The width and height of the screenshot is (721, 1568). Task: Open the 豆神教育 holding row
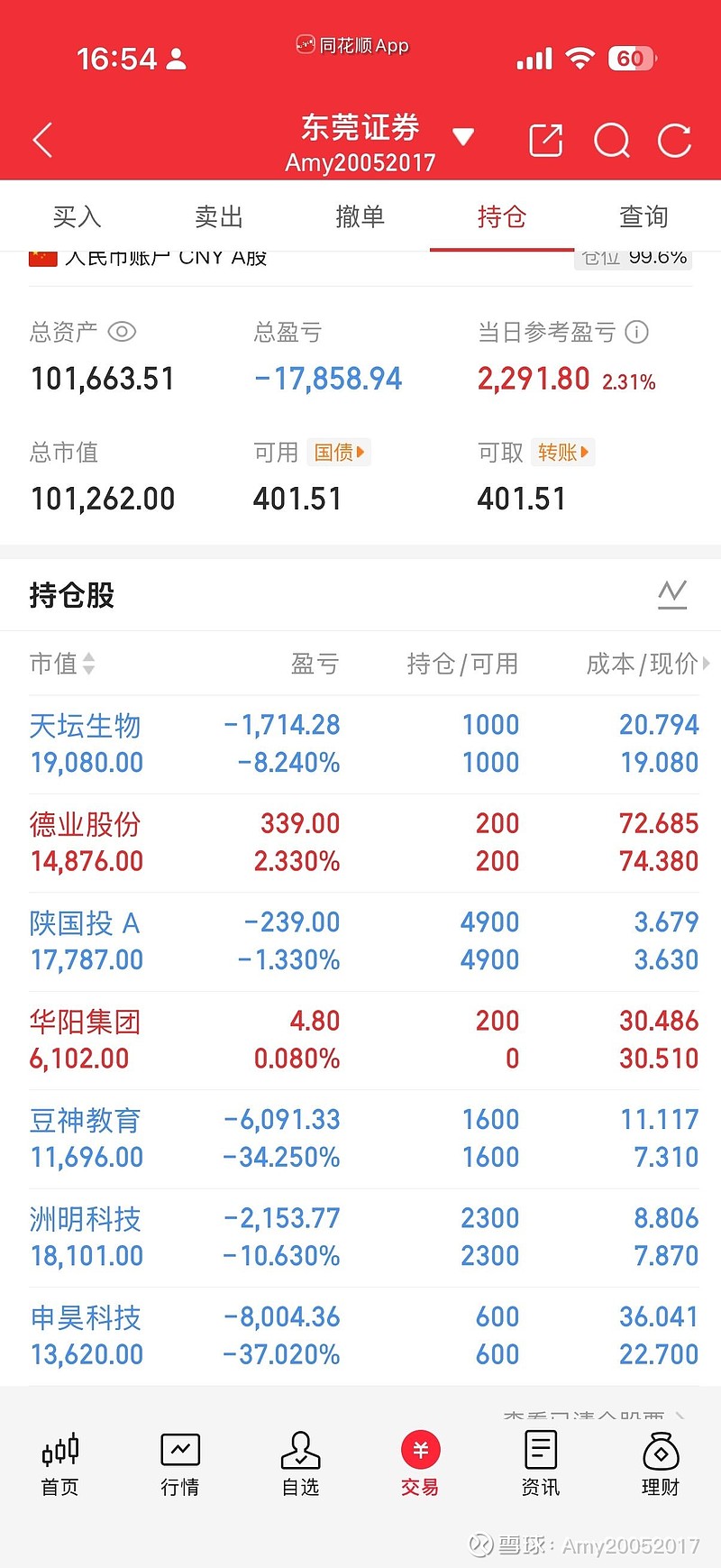pos(360,1139)
